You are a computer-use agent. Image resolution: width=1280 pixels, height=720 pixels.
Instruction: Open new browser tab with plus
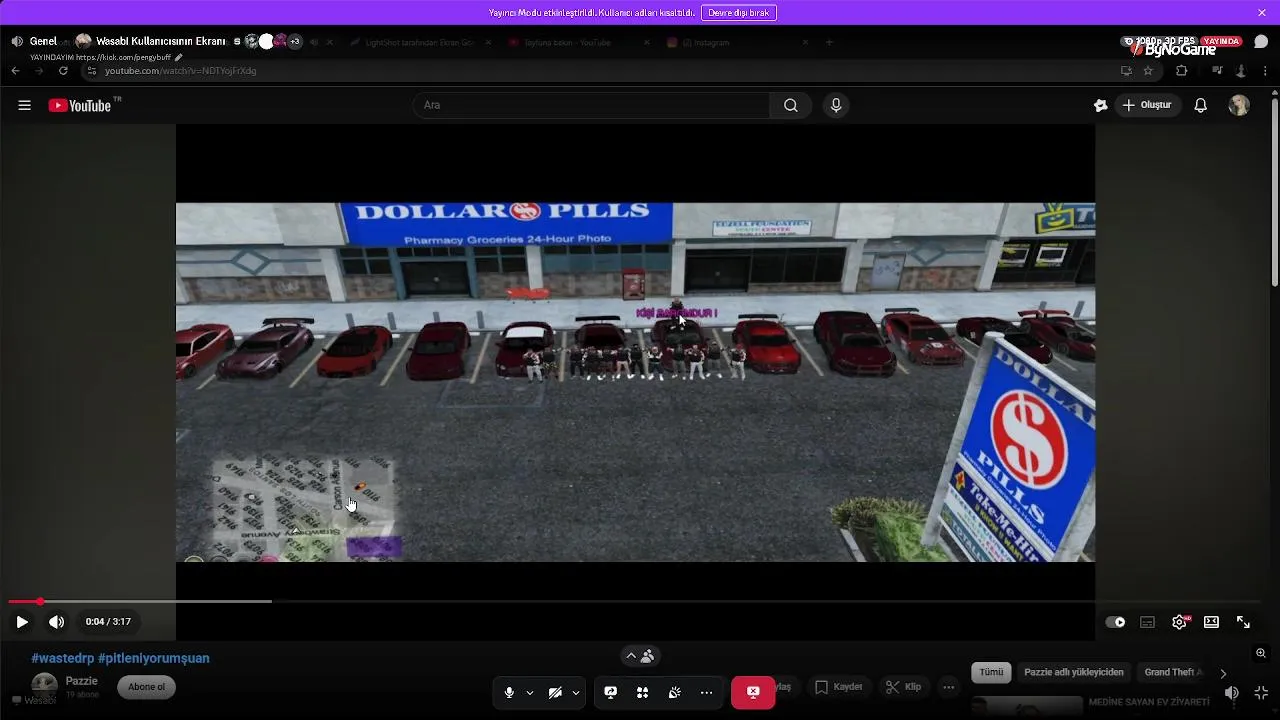coord(829,42)
